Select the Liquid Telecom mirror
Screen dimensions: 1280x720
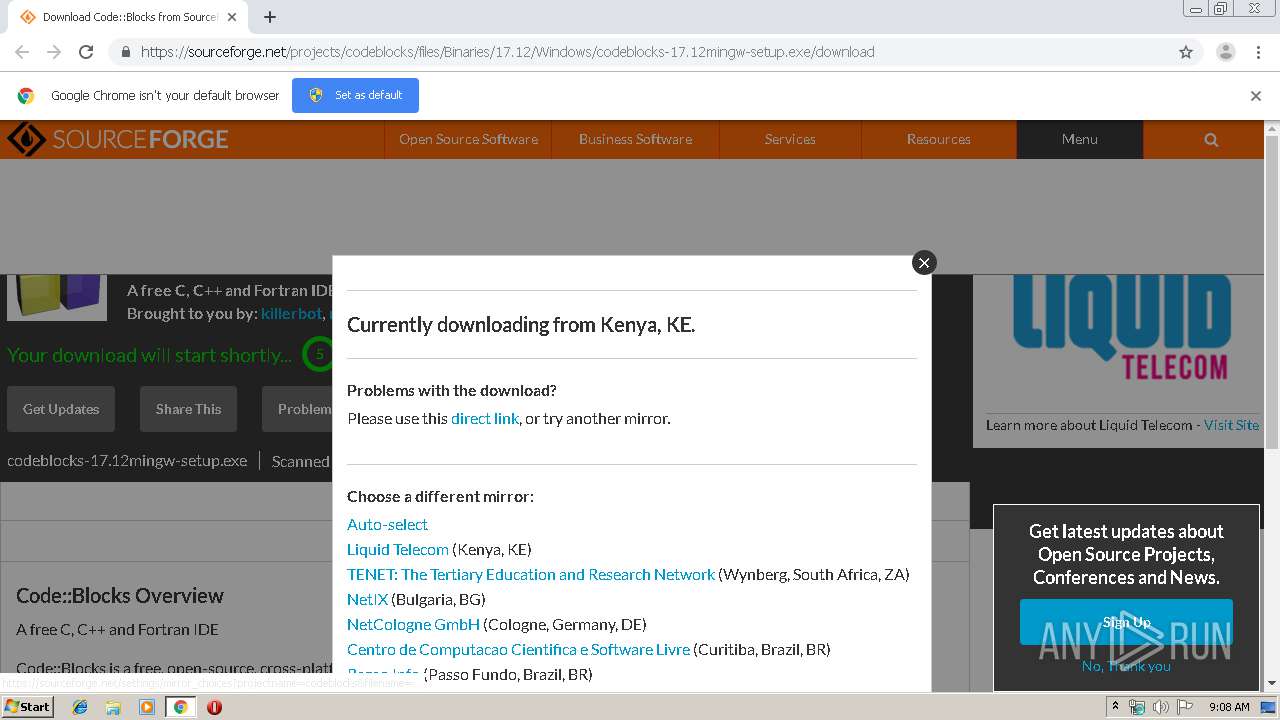398,549
